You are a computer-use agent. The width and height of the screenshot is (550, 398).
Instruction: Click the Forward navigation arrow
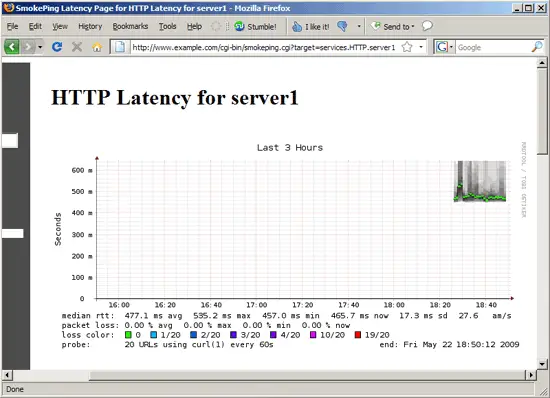tap(28, 47)
